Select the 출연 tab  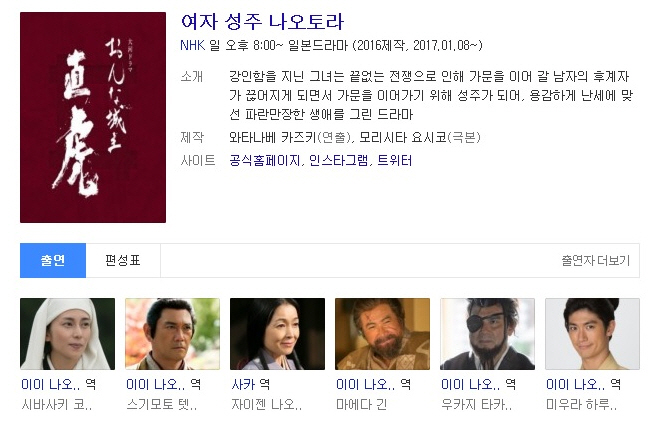[53, 260]
